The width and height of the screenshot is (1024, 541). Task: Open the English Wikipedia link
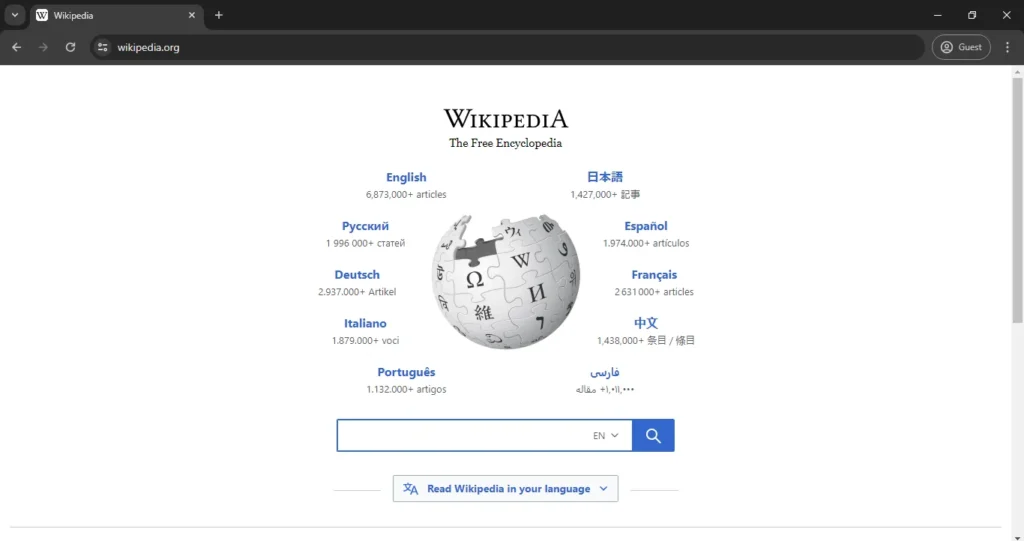406,177
